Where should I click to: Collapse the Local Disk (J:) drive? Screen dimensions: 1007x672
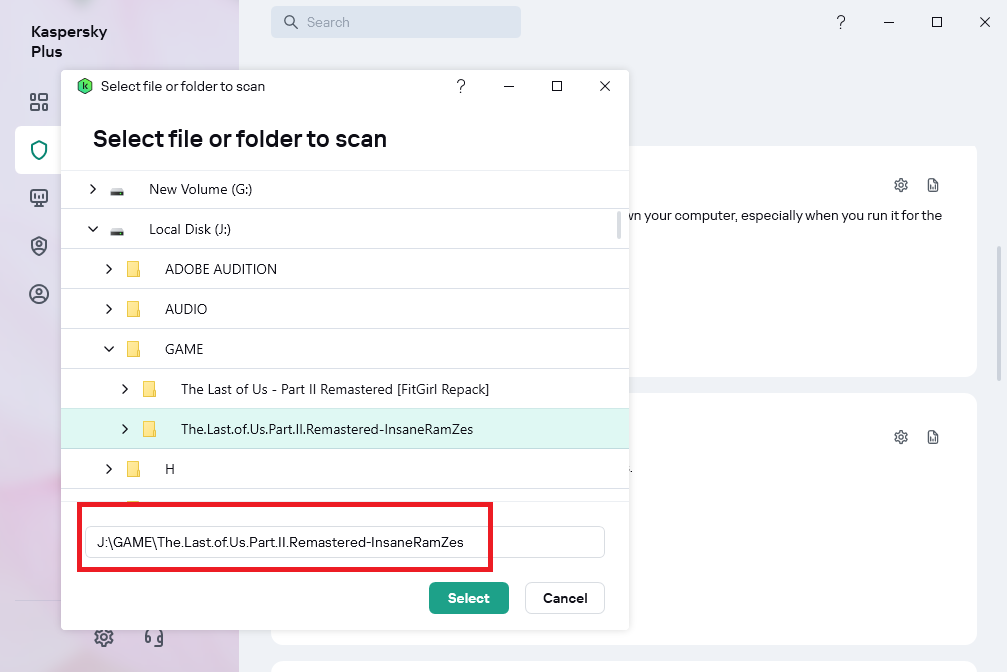pos(93,229)
